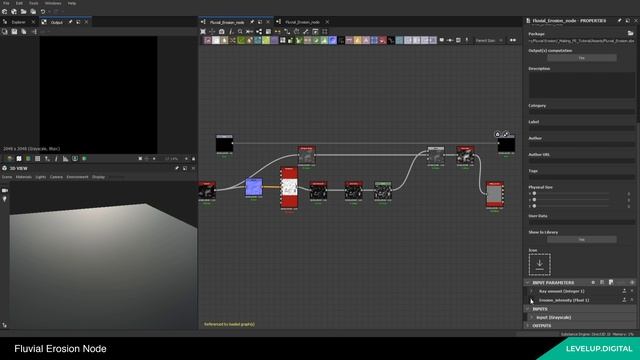Viewport: 640px width, 360px height.
Task: Click the light bulb icon in 3D view sidebar
Action: [5, 199]
